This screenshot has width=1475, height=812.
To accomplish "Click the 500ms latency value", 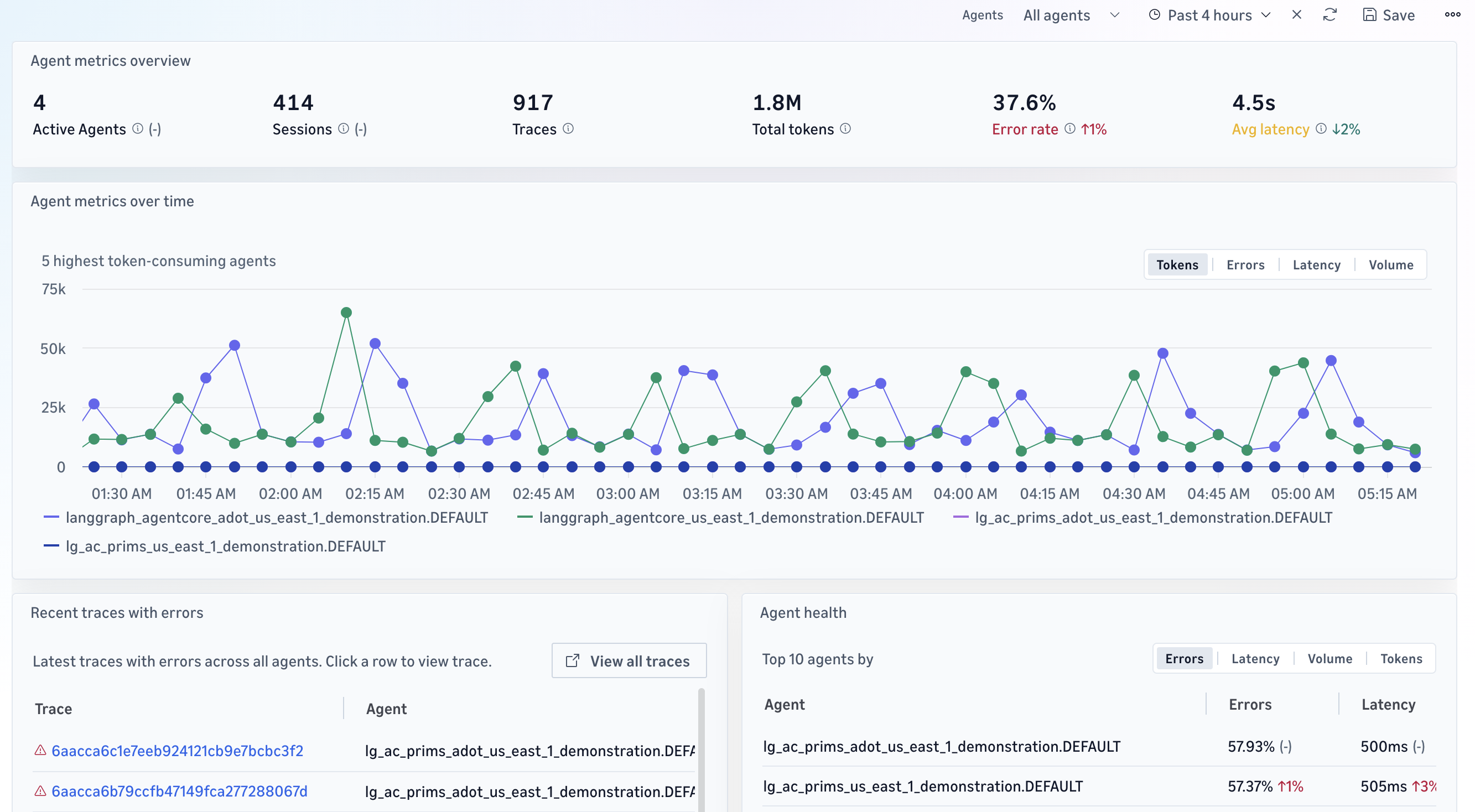I will [1384, 747].
